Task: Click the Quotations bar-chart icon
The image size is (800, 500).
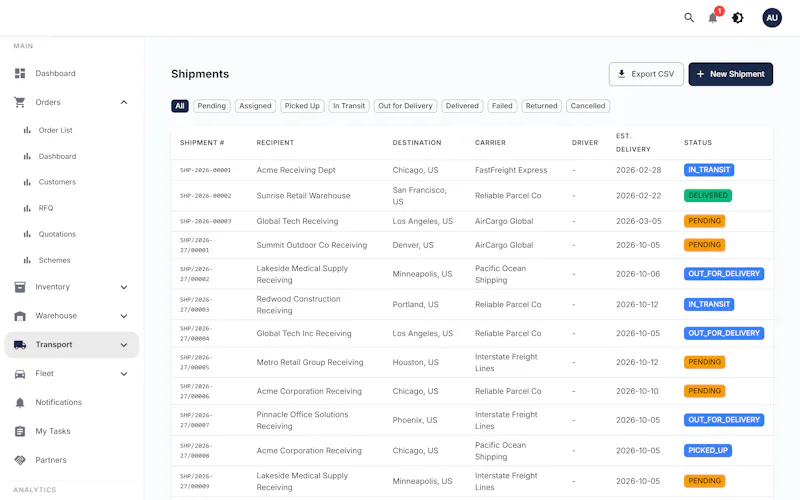Action: 27,234
